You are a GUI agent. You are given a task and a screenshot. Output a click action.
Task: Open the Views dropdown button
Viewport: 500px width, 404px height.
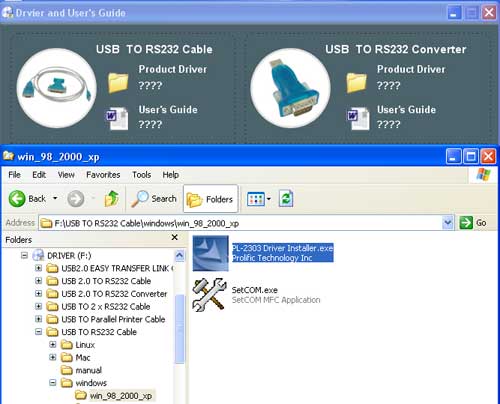pos(259,199)
